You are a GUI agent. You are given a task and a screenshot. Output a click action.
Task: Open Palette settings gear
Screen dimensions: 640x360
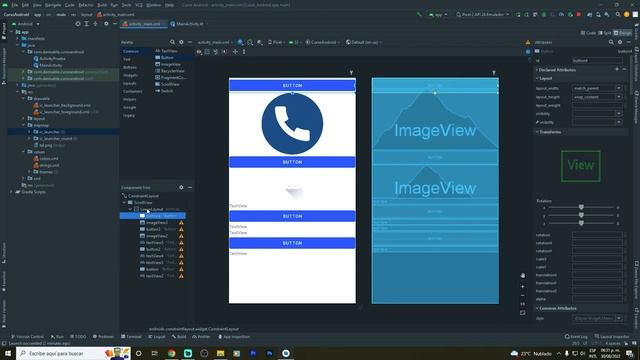pos(181,42)
